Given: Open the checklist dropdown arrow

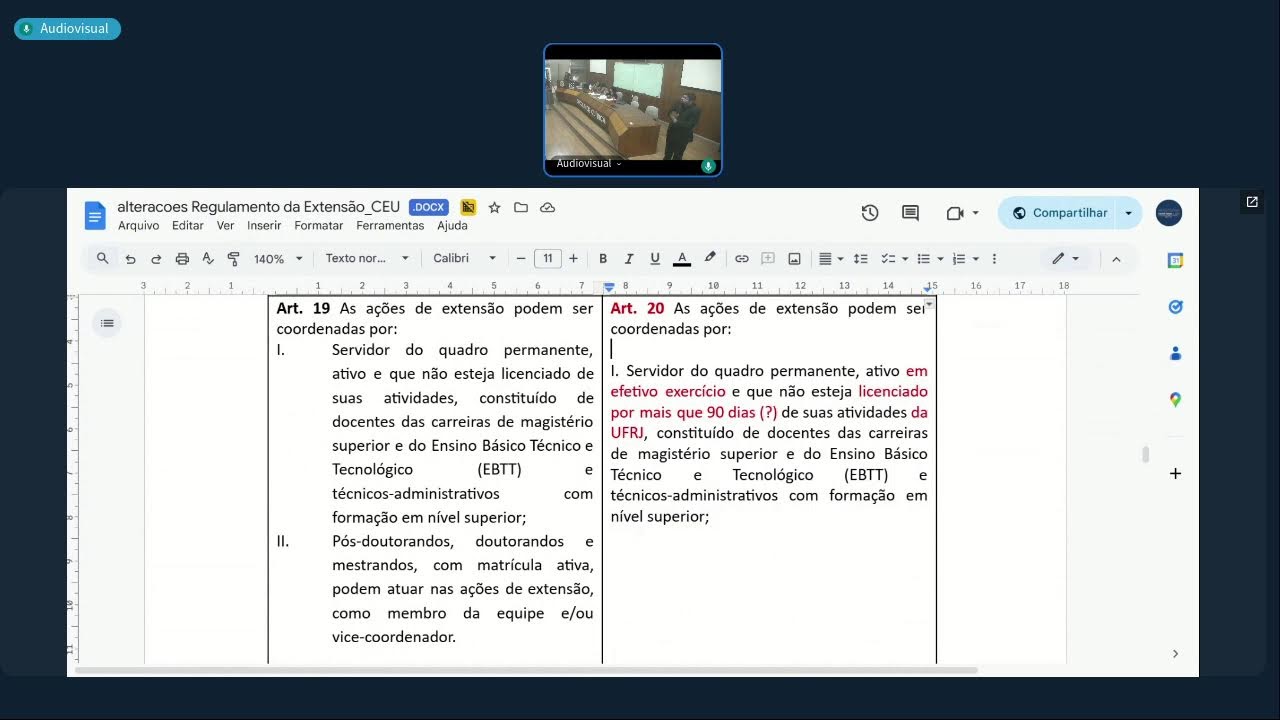Looking at the screenshot, I should pos(905,259).
